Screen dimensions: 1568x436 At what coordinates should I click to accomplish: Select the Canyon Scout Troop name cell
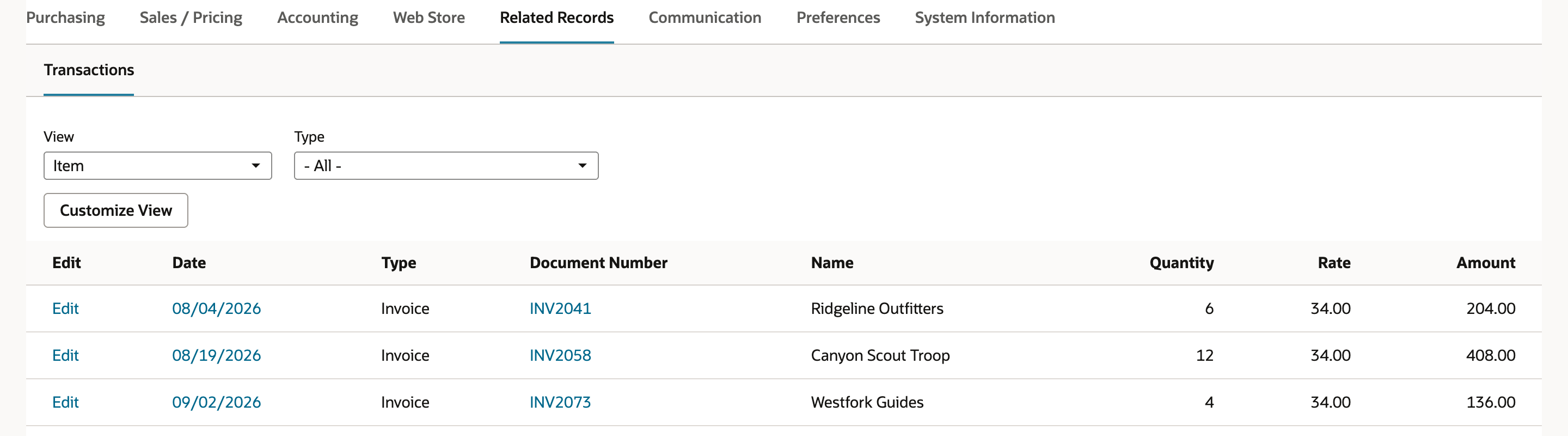[x=880, y=355]
